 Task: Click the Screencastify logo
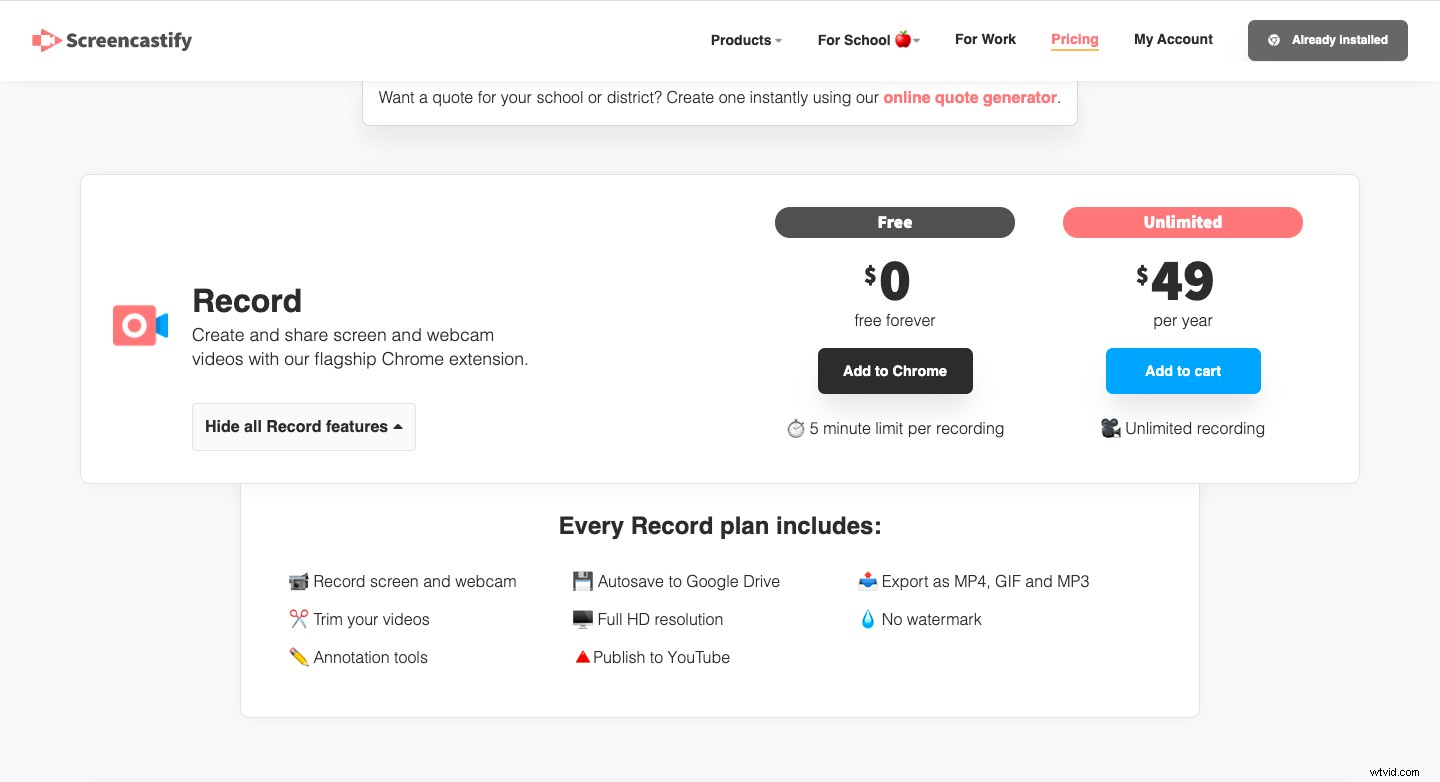click(111, 40)
